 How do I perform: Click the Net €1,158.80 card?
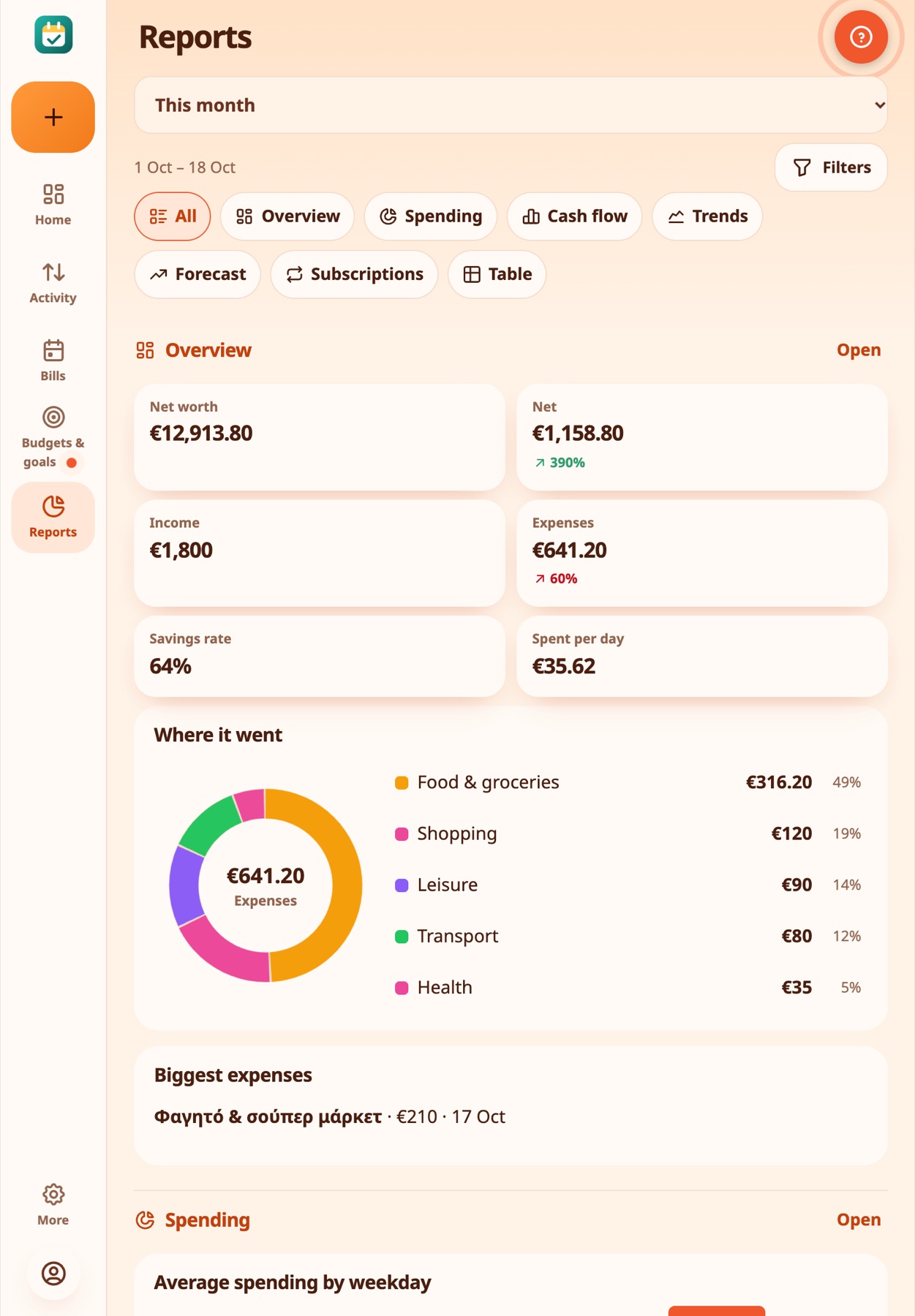pyautogui.click(x=702, y=437)
